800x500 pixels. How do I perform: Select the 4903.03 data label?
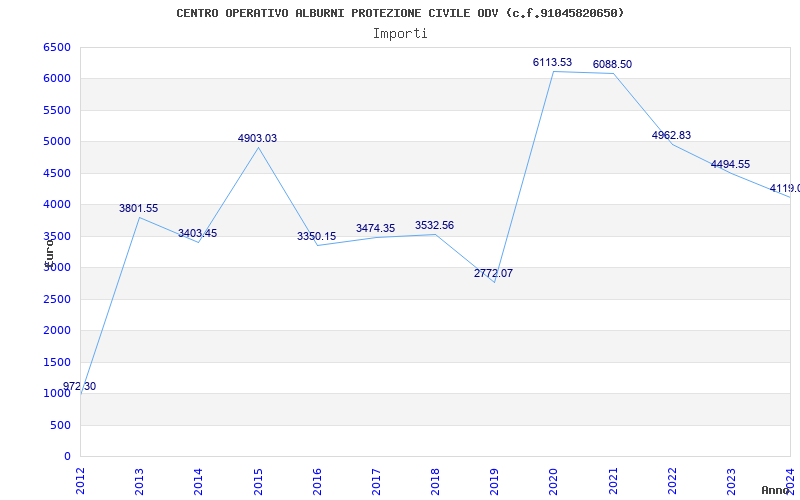coord(257,138)
